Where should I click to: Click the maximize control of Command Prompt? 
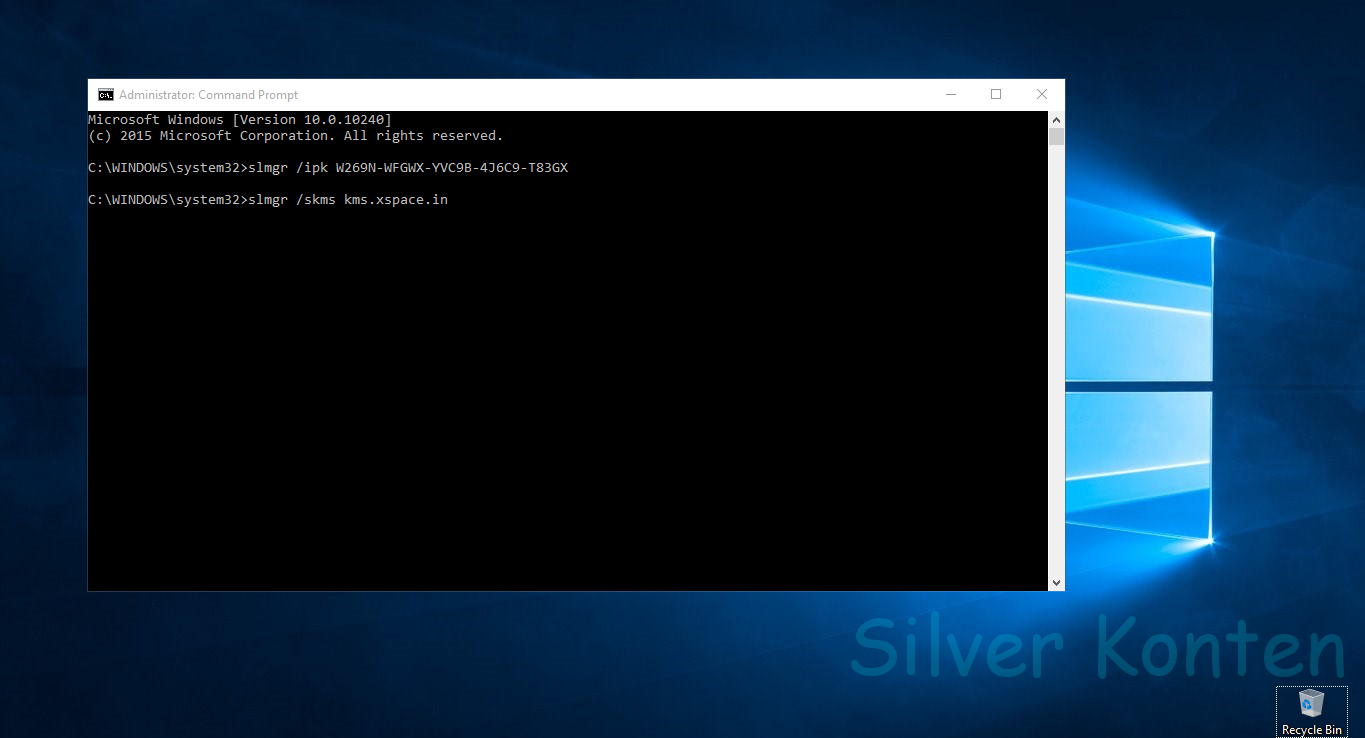pyautogui.click(x=995, y=93)
